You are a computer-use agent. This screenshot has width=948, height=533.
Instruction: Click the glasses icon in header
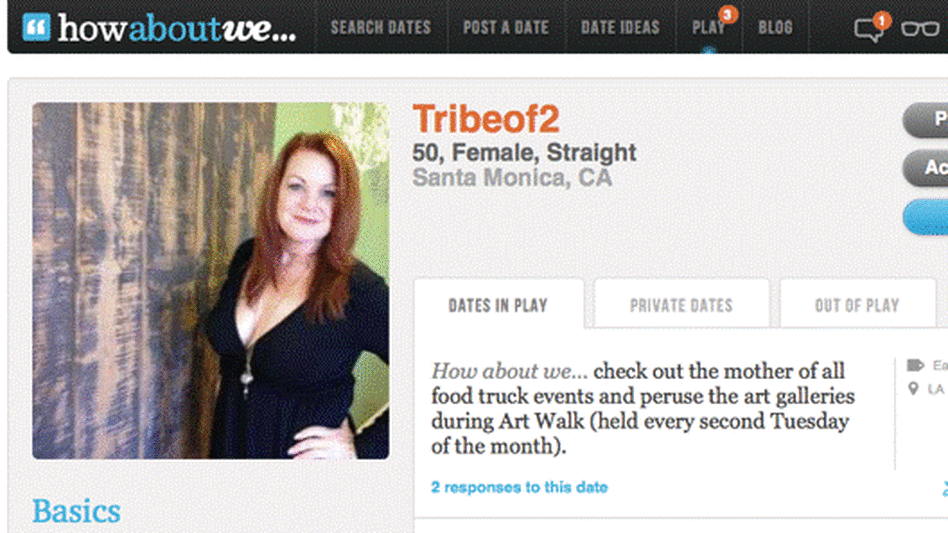920,28
